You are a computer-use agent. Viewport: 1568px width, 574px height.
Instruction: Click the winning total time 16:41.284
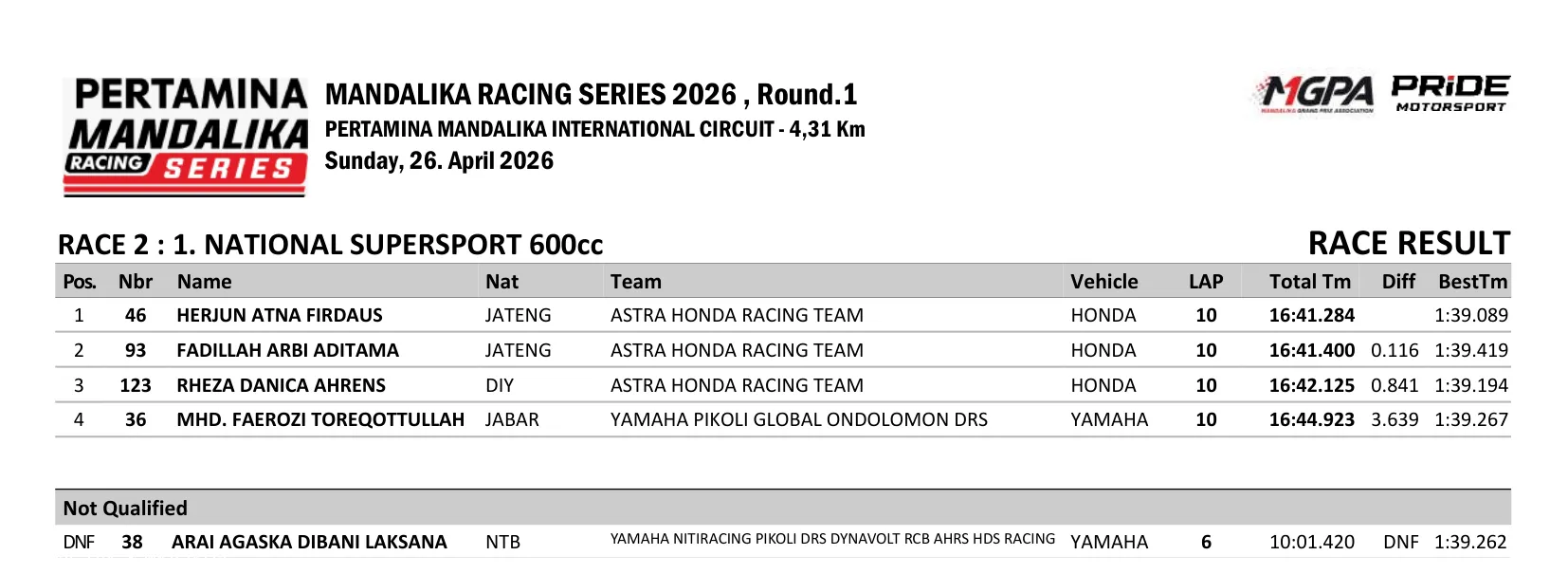(1311, 315)
